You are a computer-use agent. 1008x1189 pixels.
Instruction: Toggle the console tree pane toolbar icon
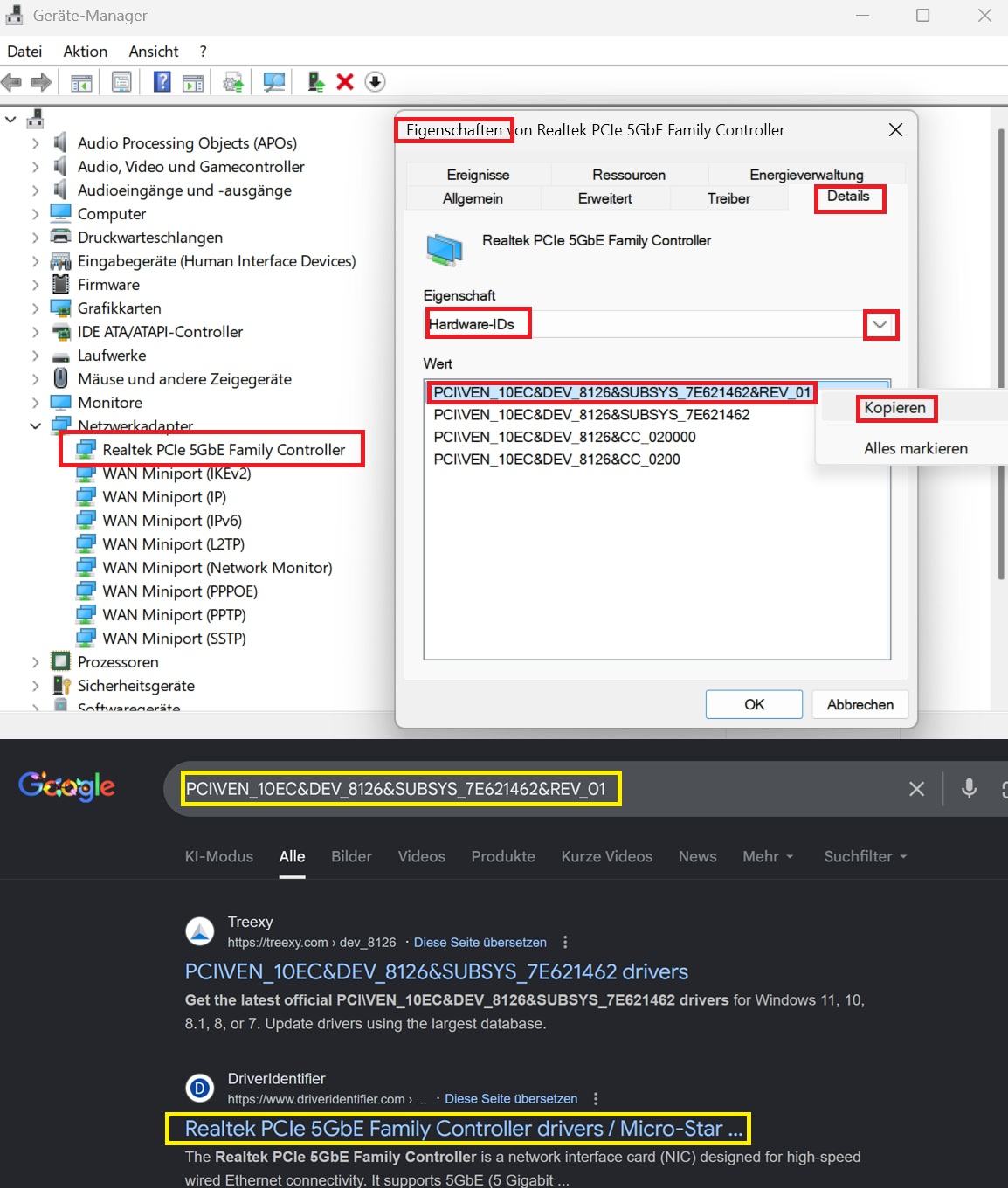[80, 82]
